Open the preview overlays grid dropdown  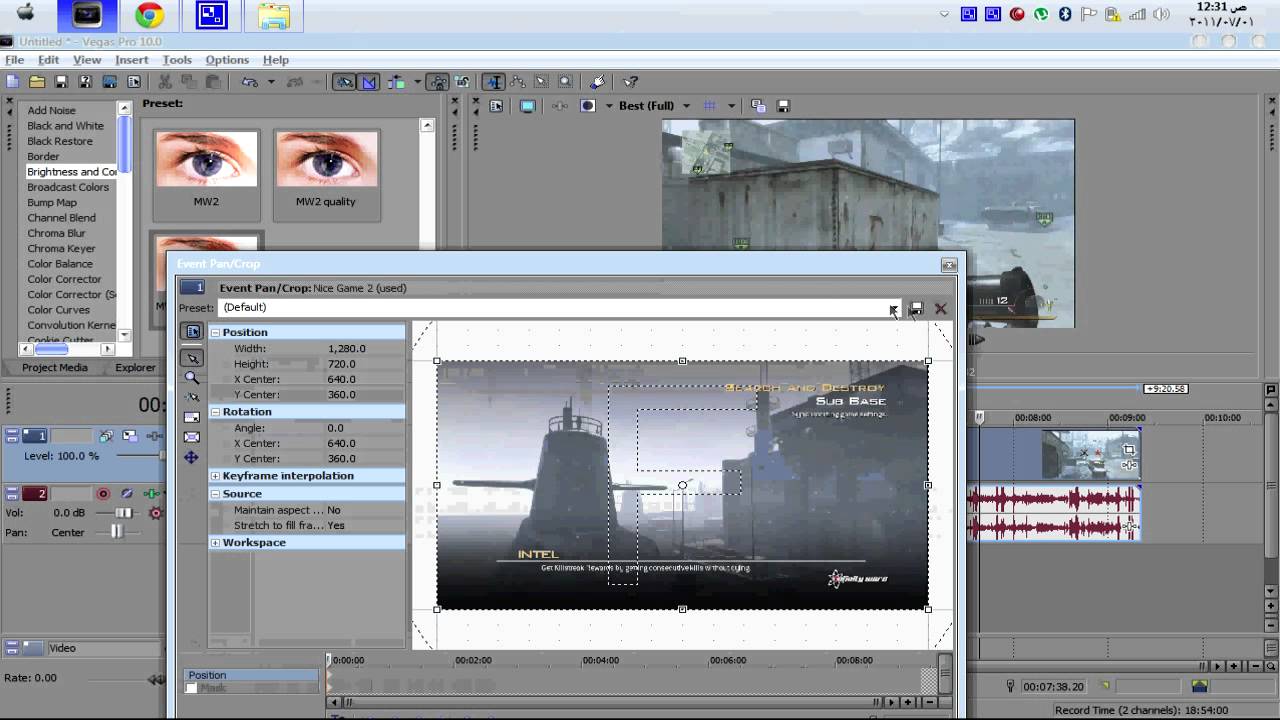coord(731,106)
